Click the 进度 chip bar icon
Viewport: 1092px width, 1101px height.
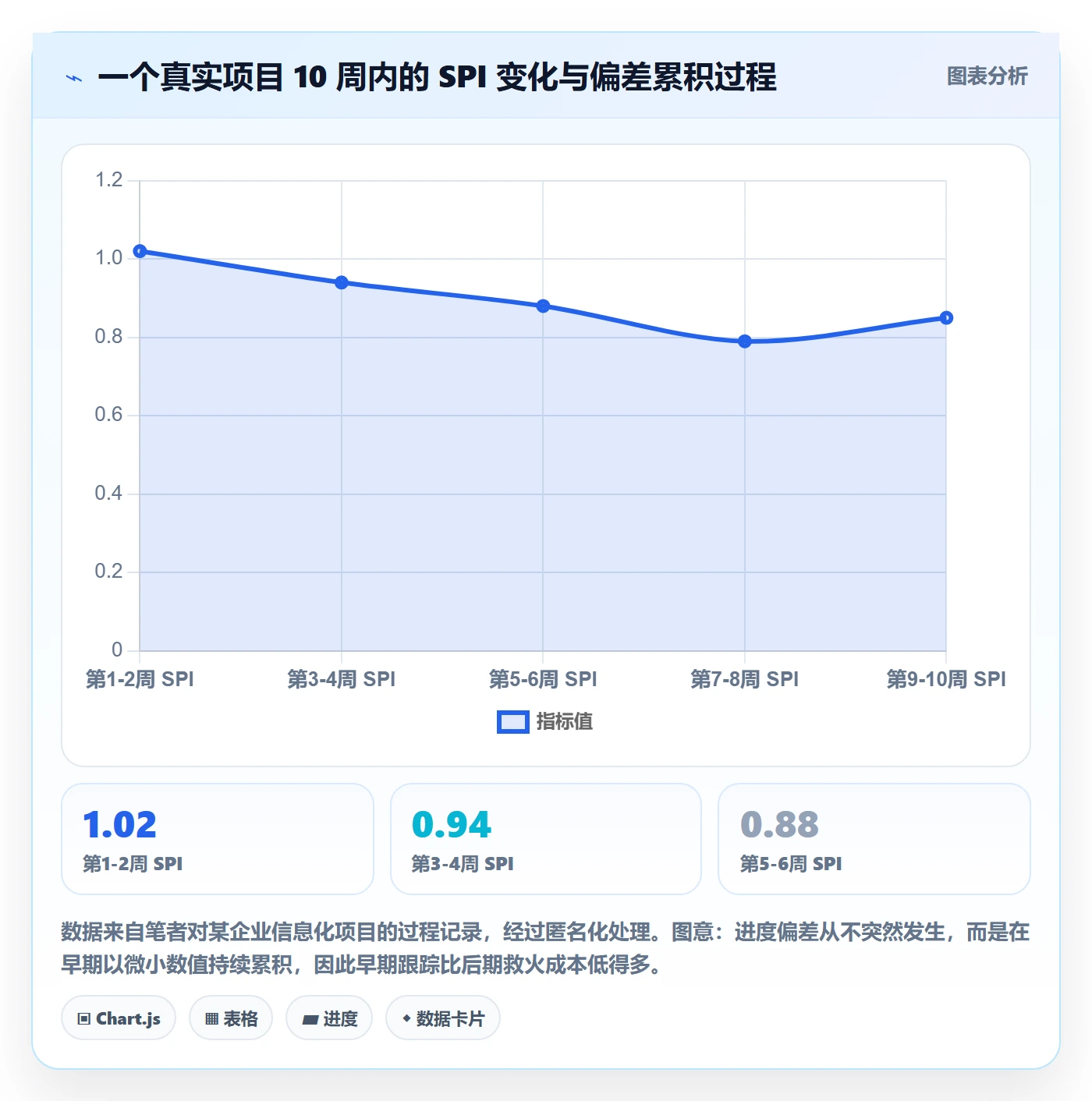pyautogui.click(x=310, y=1019)
